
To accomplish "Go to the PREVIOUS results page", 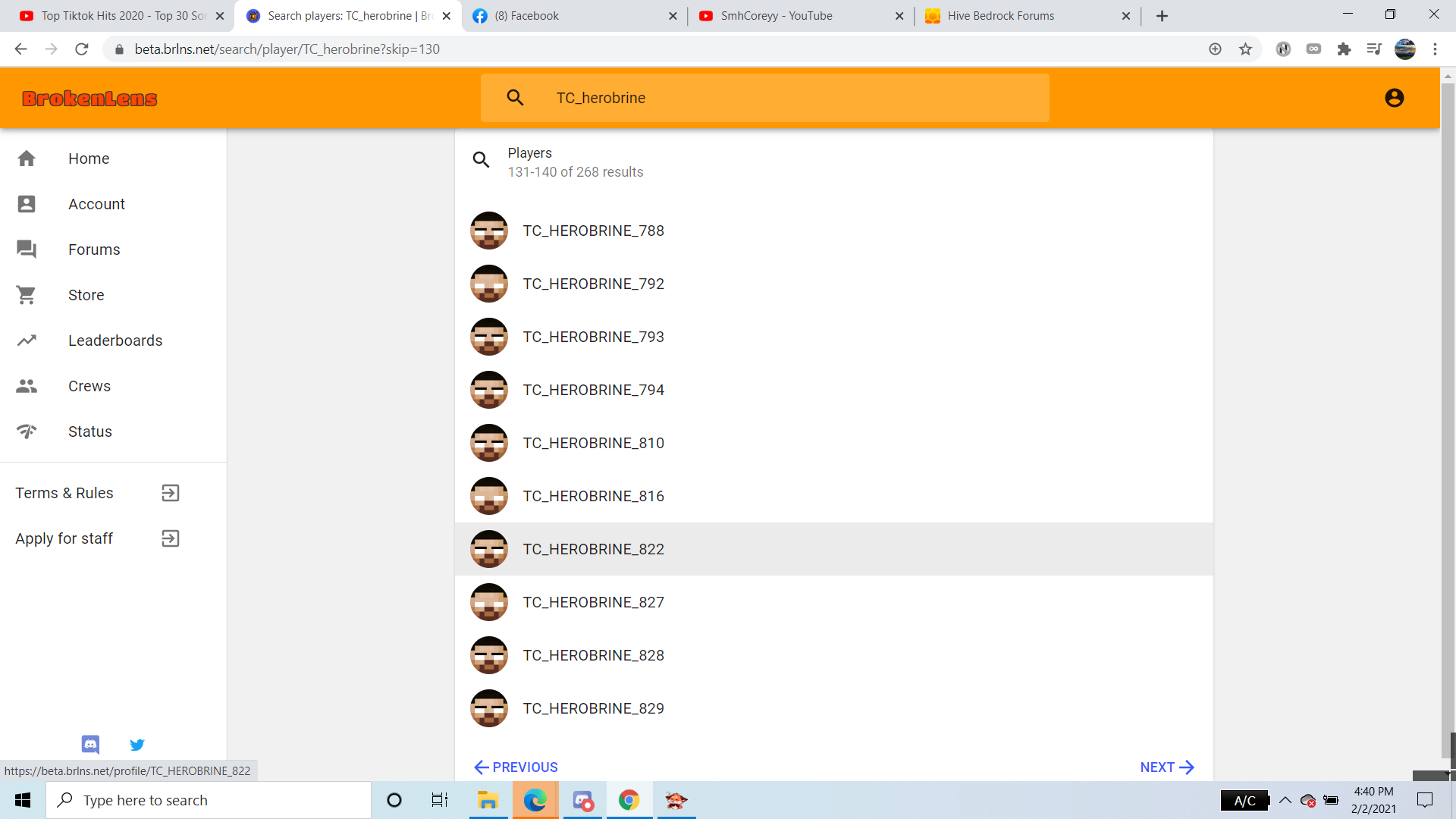I will pyautogui.click(x=516, y=767).
